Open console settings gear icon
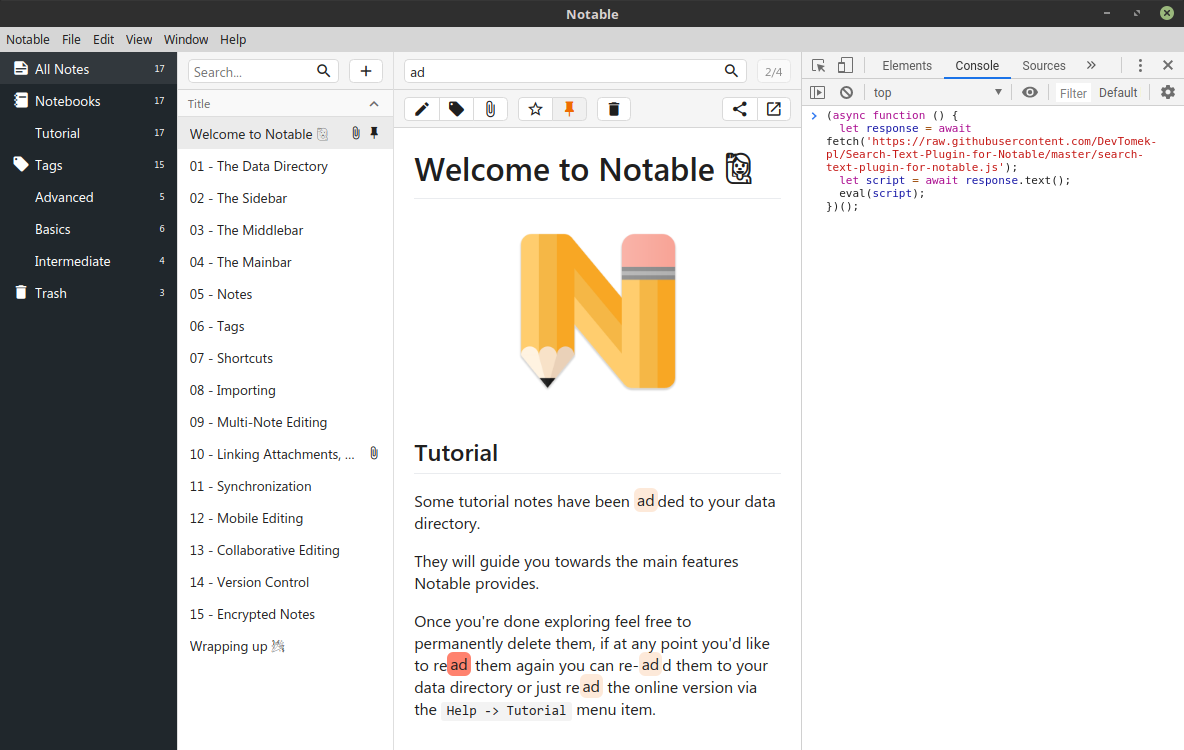The width and height of the screenshot is (1184, 750). [x=1167, y=92]
